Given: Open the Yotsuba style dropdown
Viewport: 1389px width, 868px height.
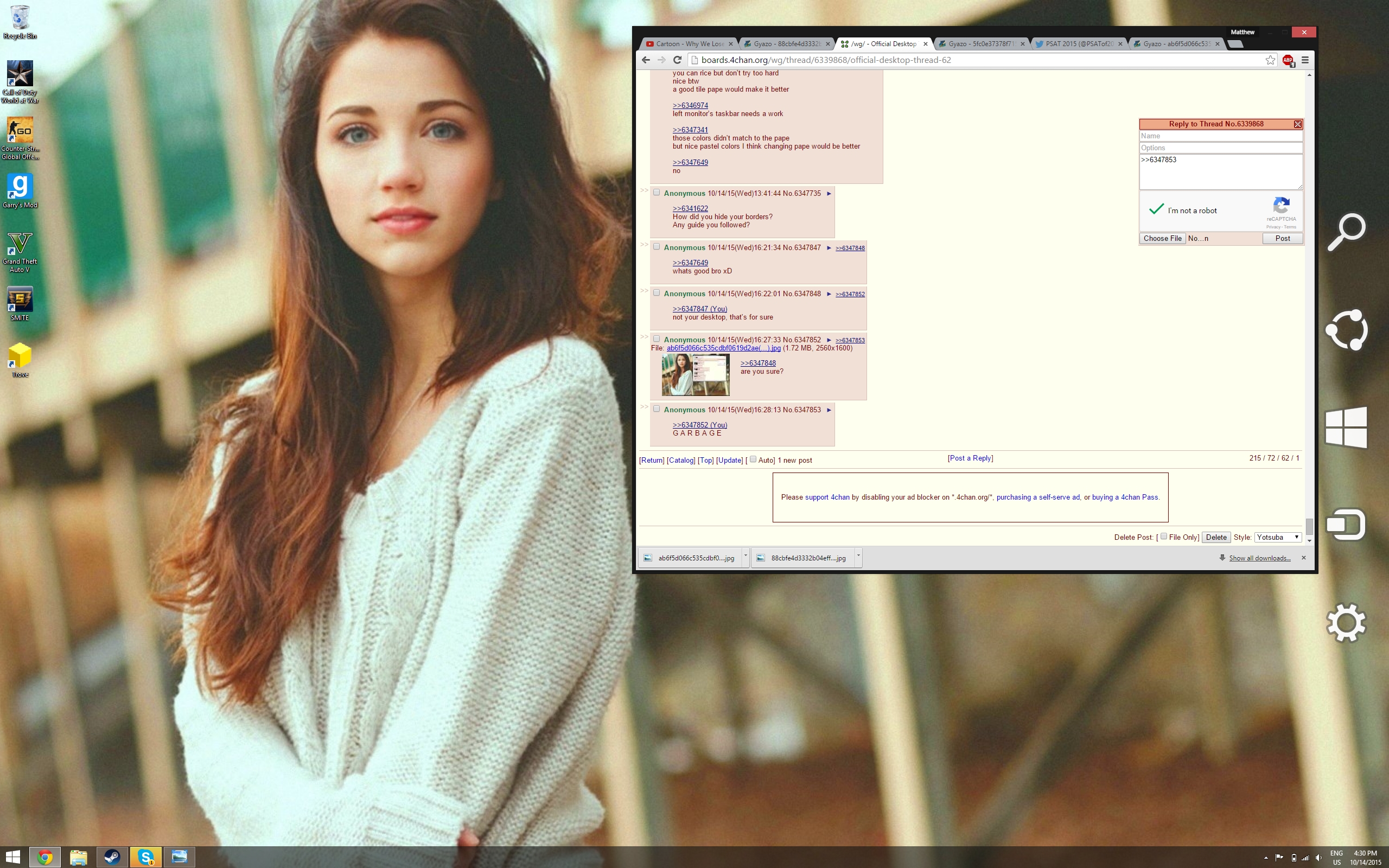Looking at the screenshot, I should [1278, 537].
